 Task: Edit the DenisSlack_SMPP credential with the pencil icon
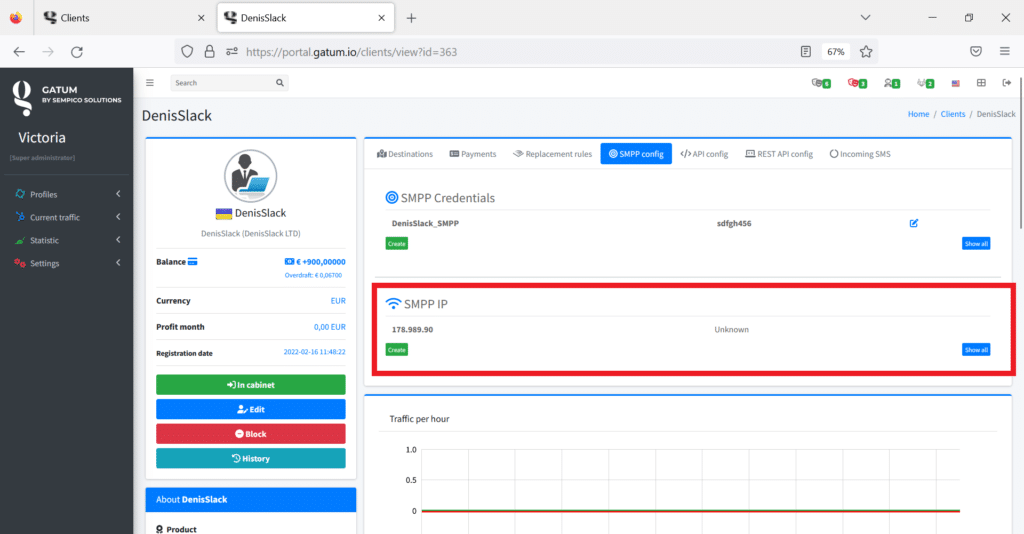(914, 223)
